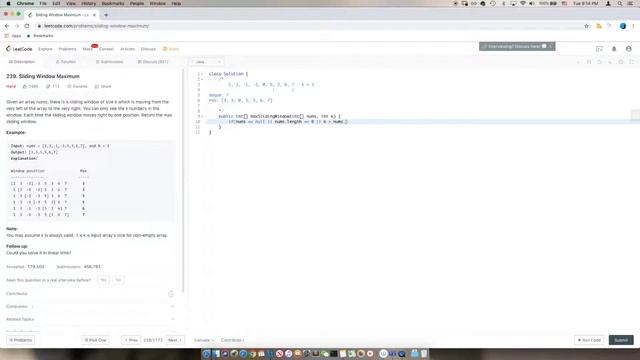Switch to the Submissions tab
Viewport: 640px width, 360px height.
pos(109,62)
